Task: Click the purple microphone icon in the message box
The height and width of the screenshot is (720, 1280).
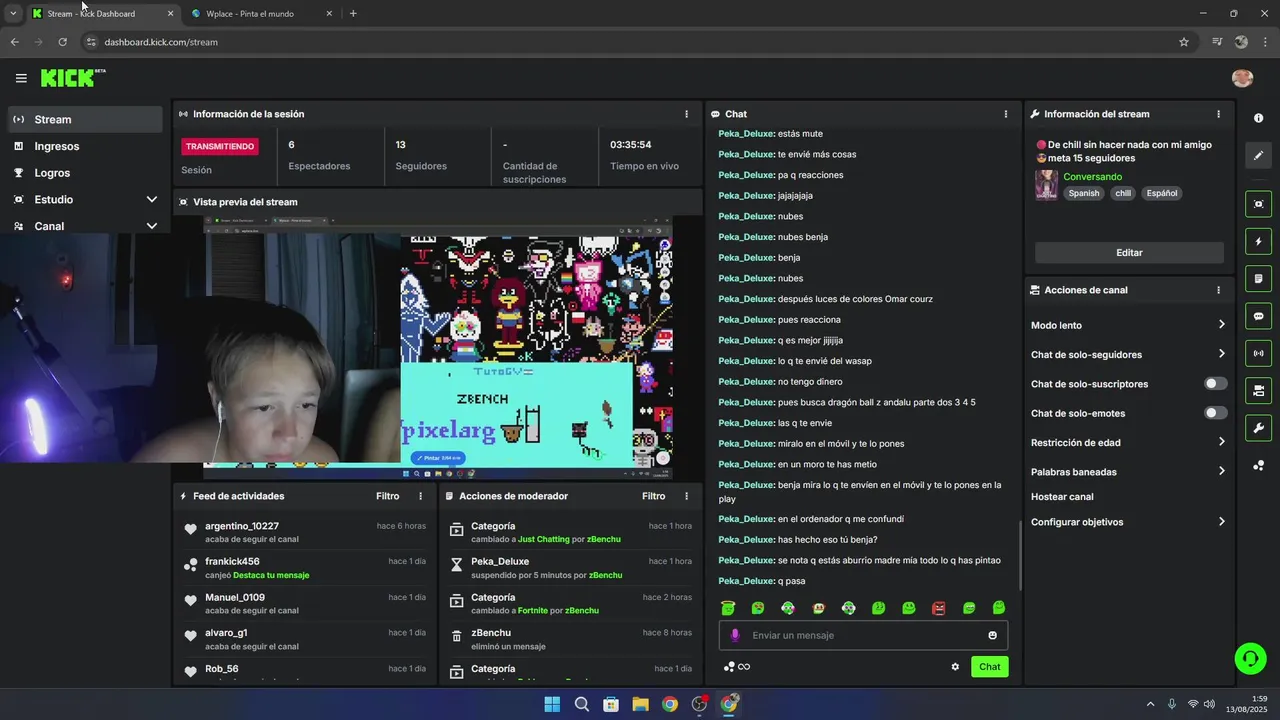Action: coord(735,635)
